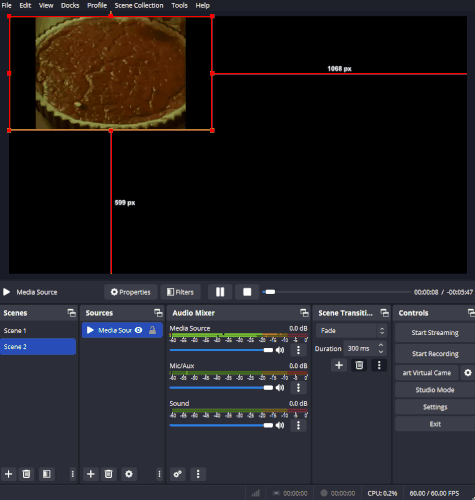Add a new source with plus icon
475x500 pixels.
click(x=91, y=474)
